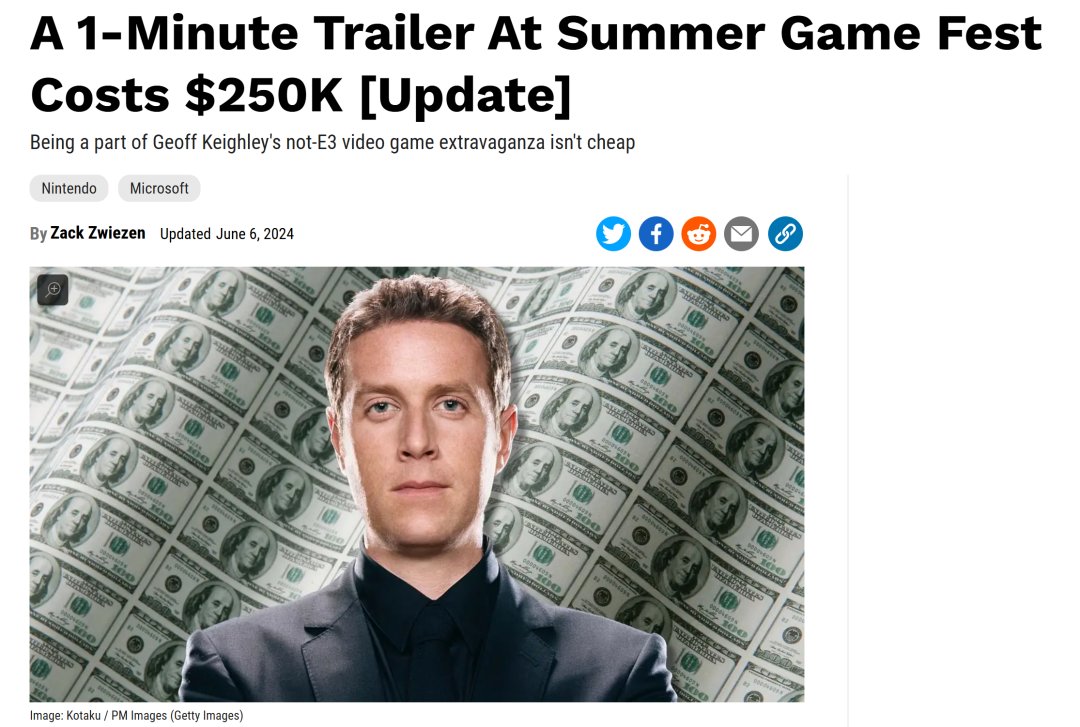Click the Geoff Keighley subtitle text
This screenshot has height=727, width=1080.
click(332, 143)
